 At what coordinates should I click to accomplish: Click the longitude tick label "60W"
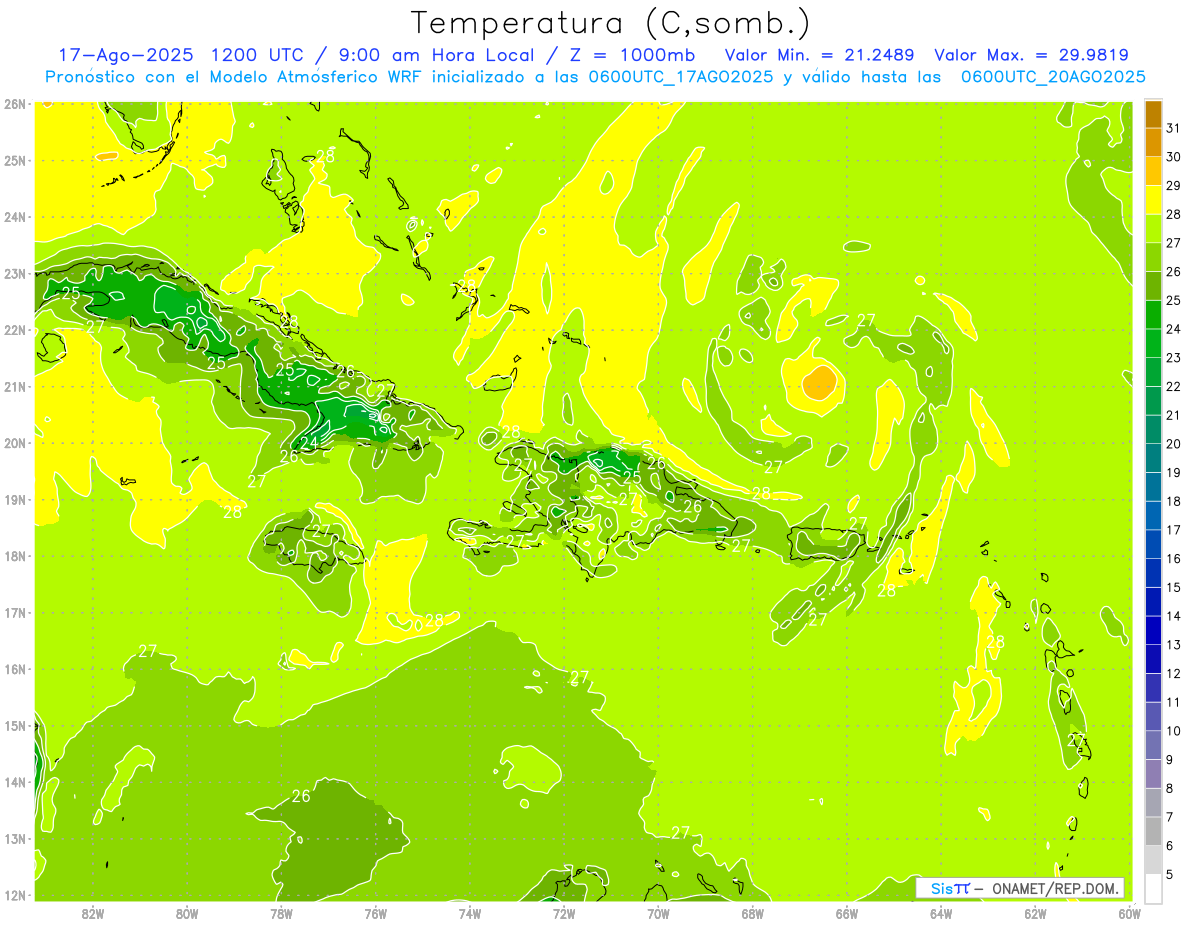coord(1129,913)
